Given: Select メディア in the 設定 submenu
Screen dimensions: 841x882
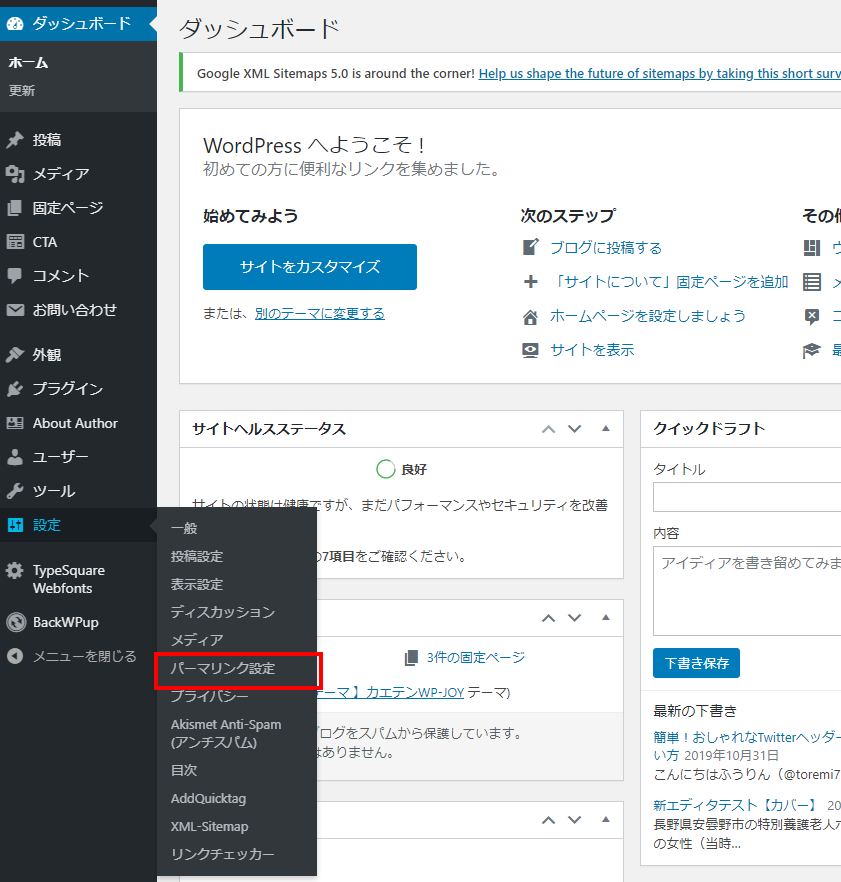Looking at the screenshot, I should point(197,640).
